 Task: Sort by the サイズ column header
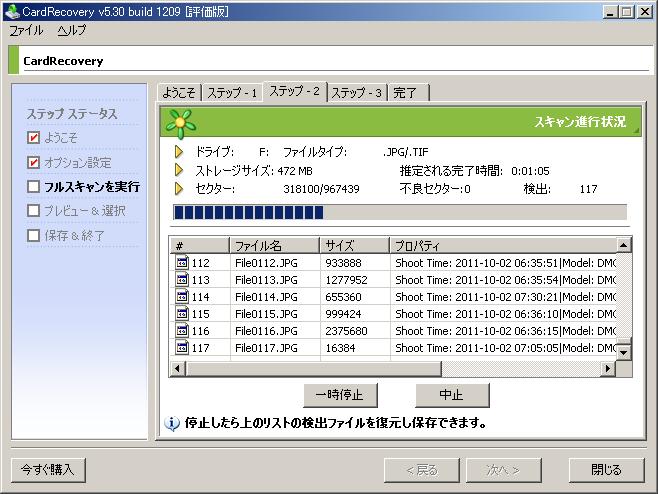pos(355,245)
